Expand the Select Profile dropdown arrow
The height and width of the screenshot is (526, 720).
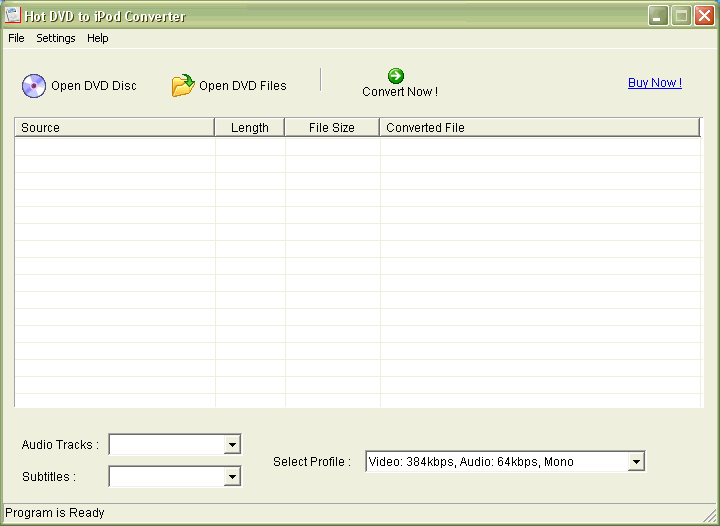click(636, 462)
